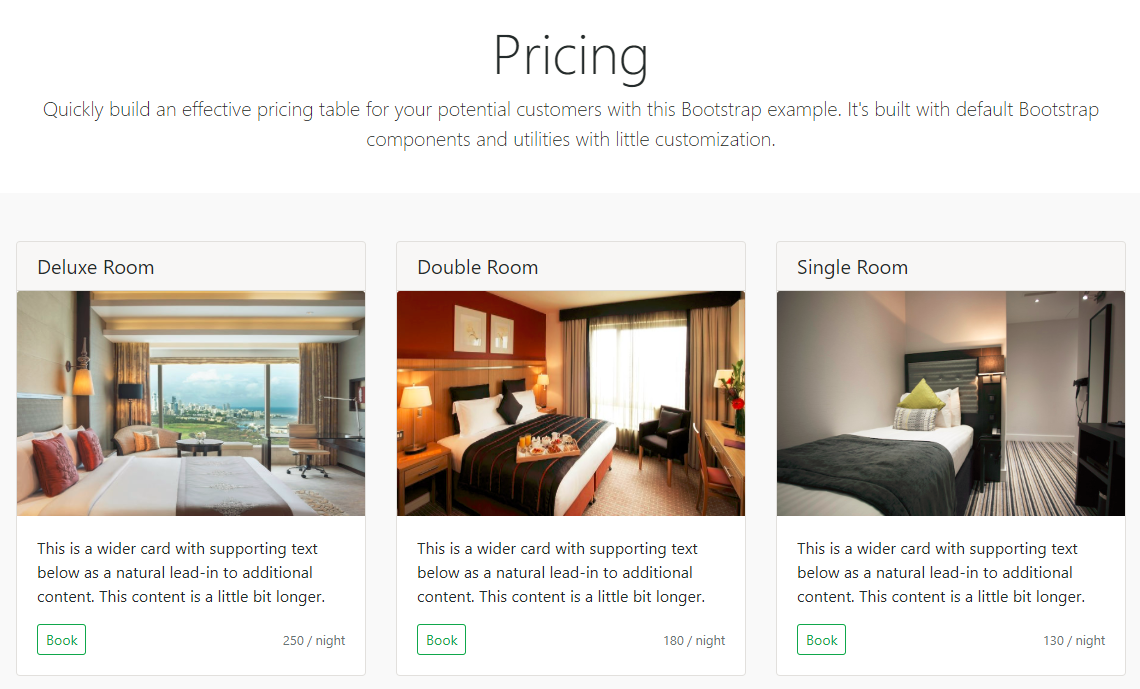Click the 180 / night price label

[x=694, y=640]
